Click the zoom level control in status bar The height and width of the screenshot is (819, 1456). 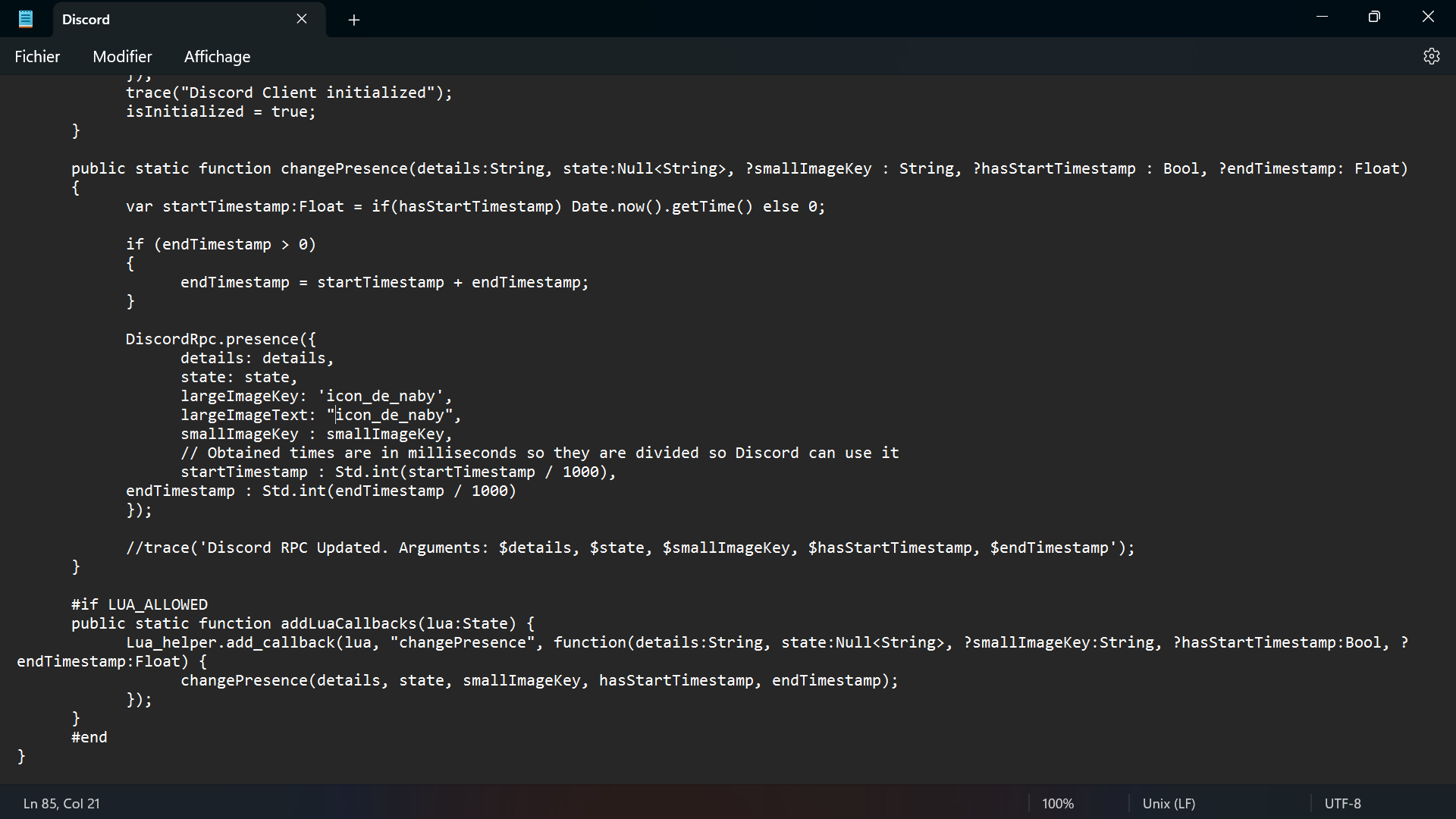1058,803
